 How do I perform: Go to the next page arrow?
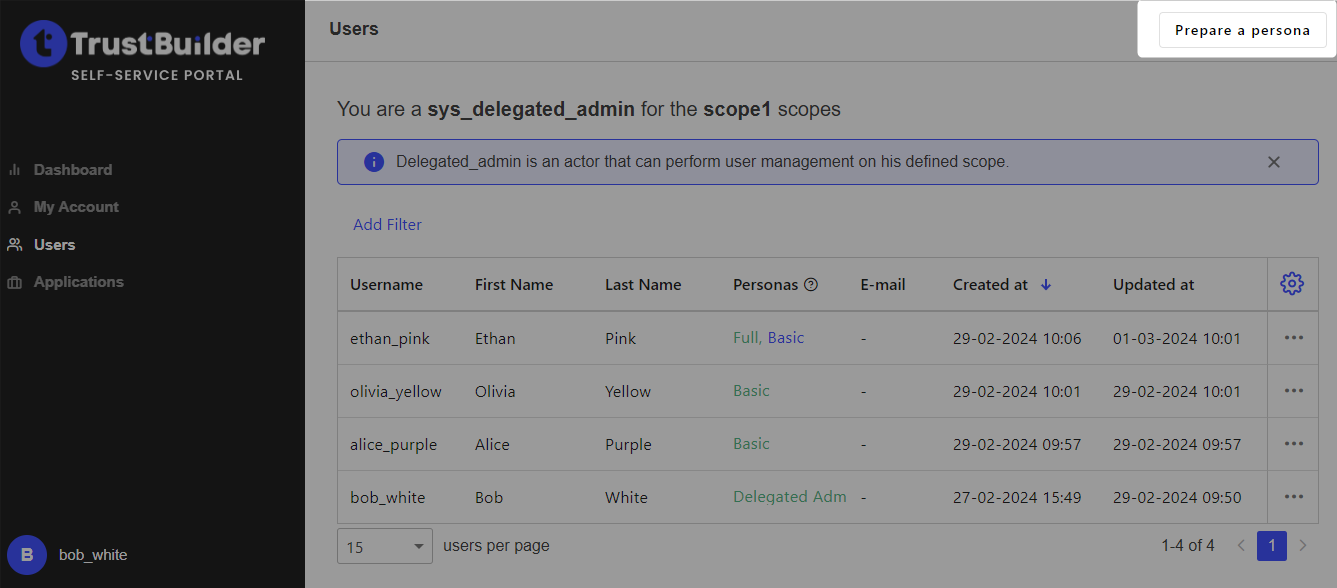coord(1302,546)
